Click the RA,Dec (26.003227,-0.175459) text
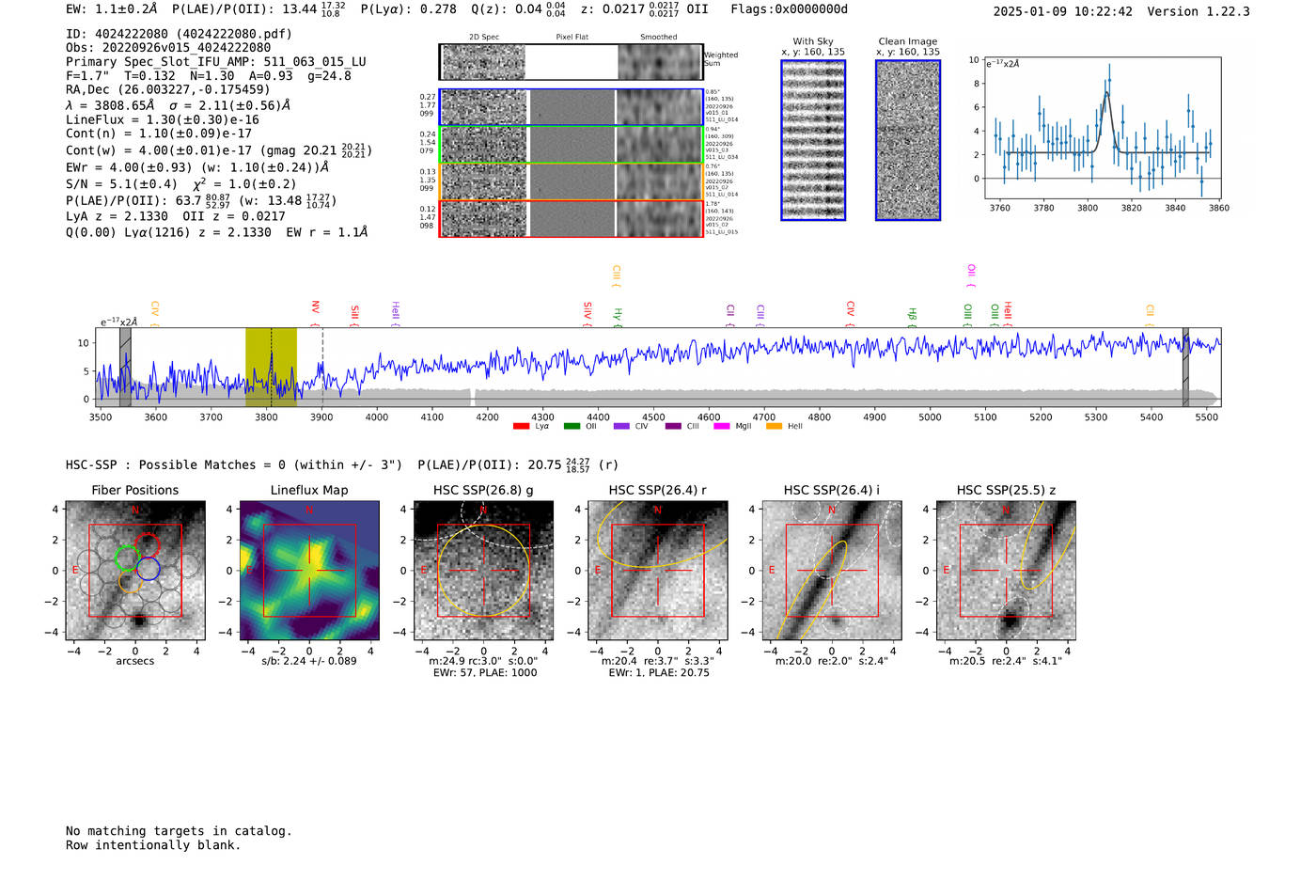The height and width of the screenshot is (896, 1316). click(x=168, y=90)
